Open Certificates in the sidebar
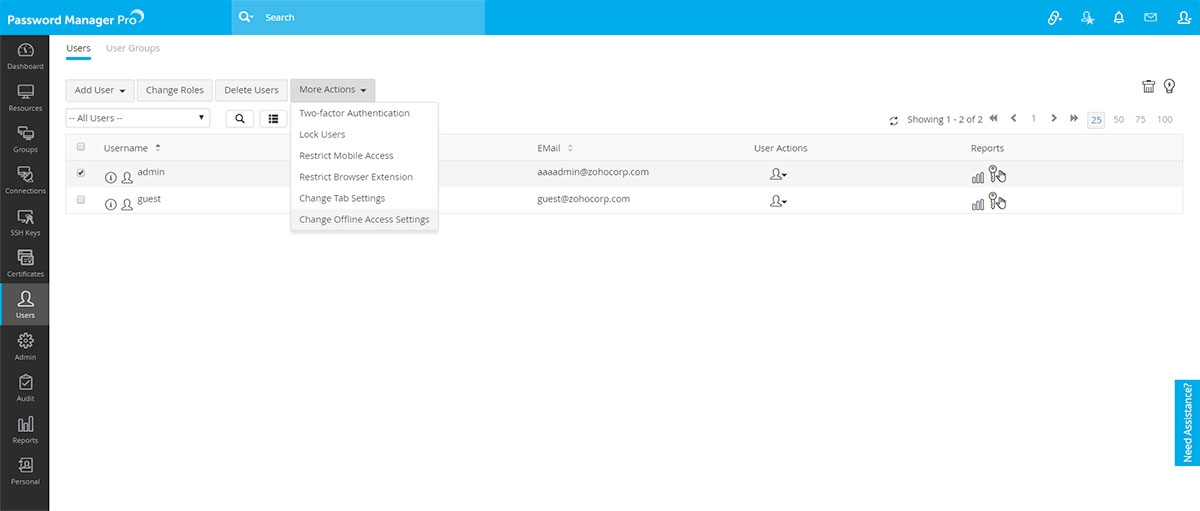 tap(25, 264)
